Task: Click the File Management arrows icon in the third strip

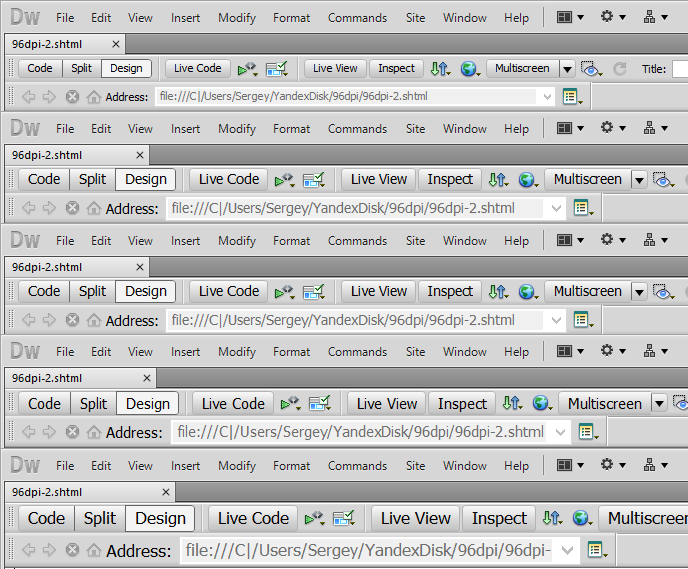Action: coord(498,291)
